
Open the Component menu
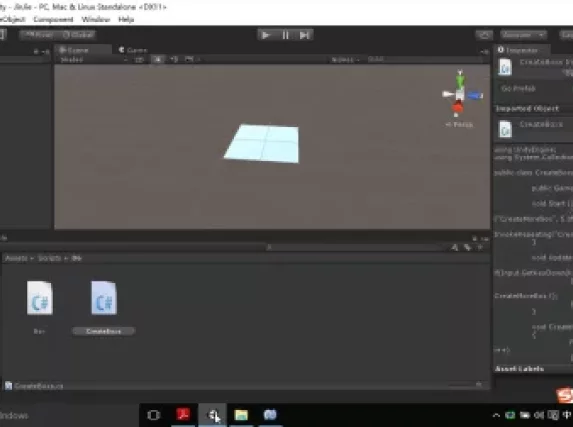53,19
